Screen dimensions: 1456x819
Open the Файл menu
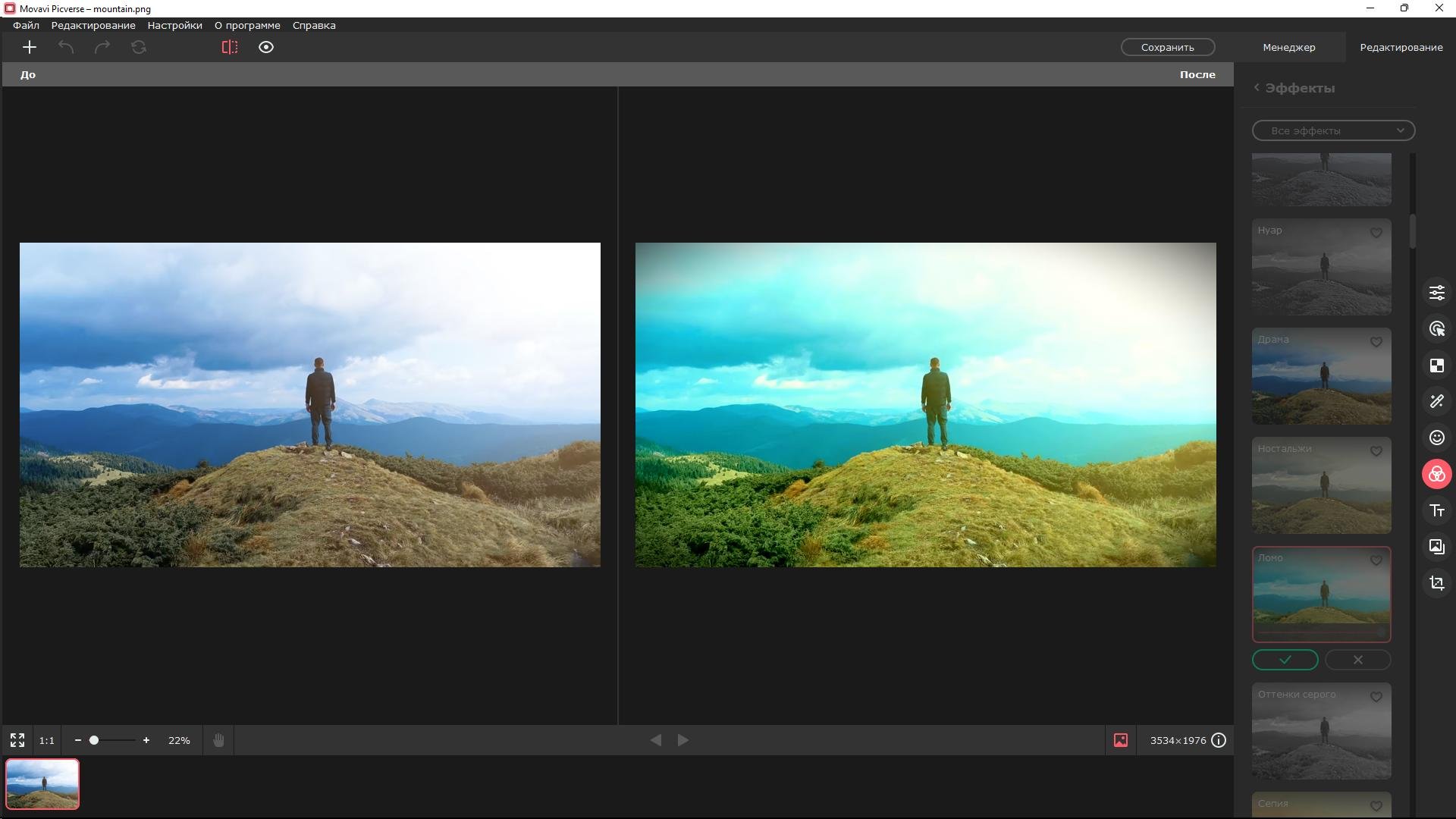point(26,25)
